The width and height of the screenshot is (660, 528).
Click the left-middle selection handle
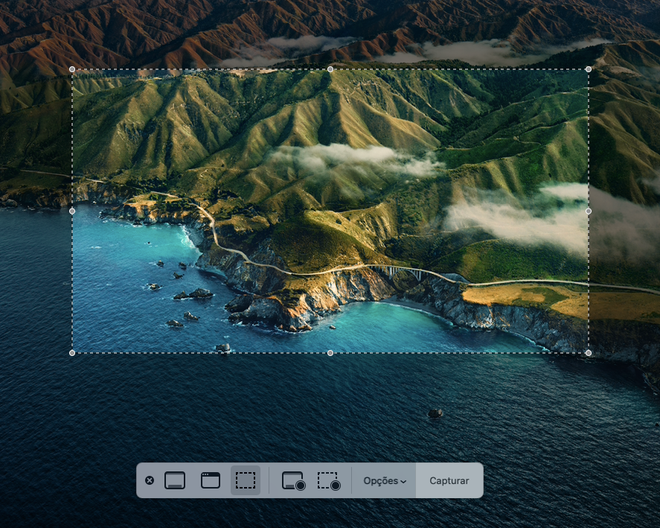coord(72,211)
